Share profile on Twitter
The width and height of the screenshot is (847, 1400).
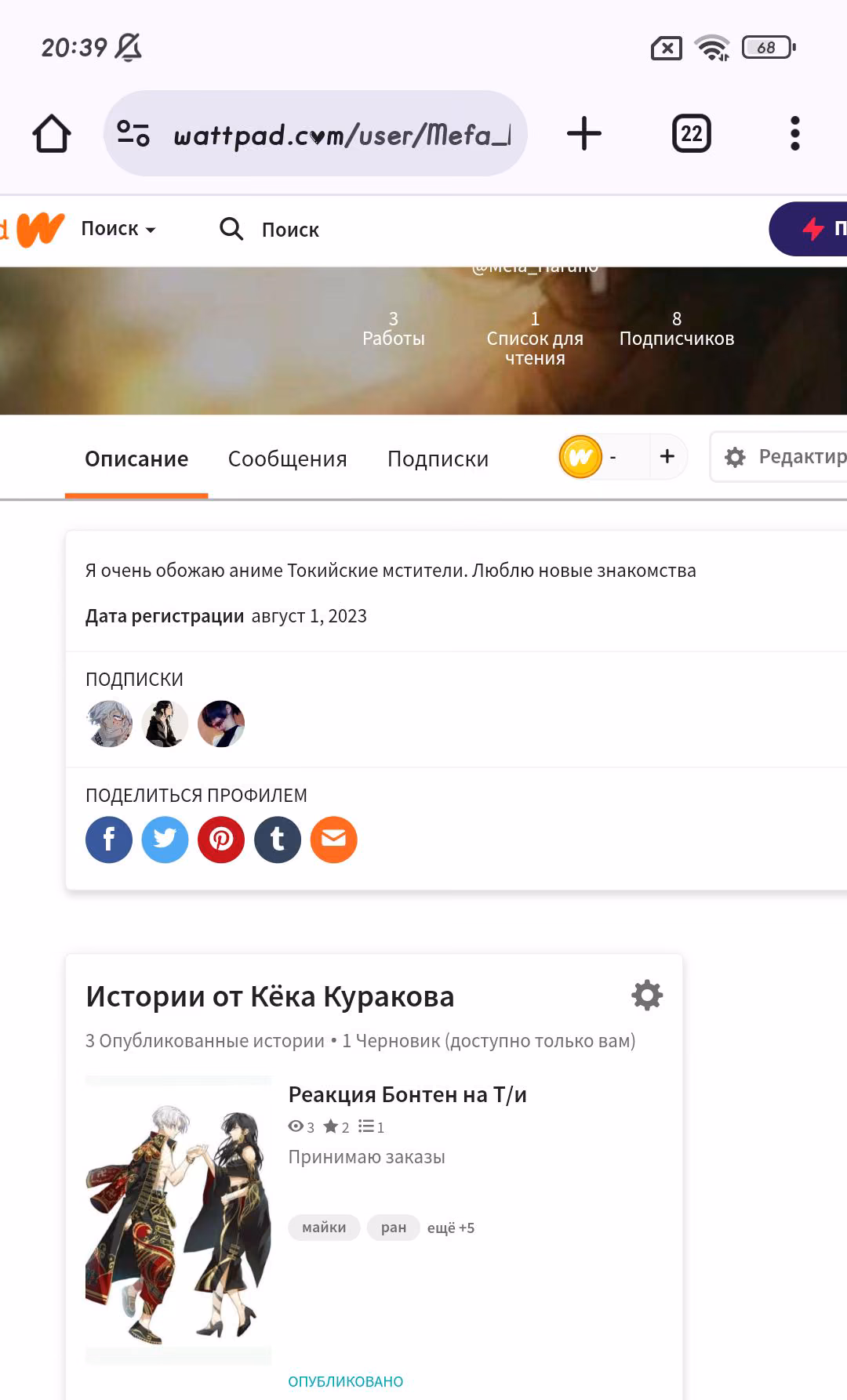(165, 840)
